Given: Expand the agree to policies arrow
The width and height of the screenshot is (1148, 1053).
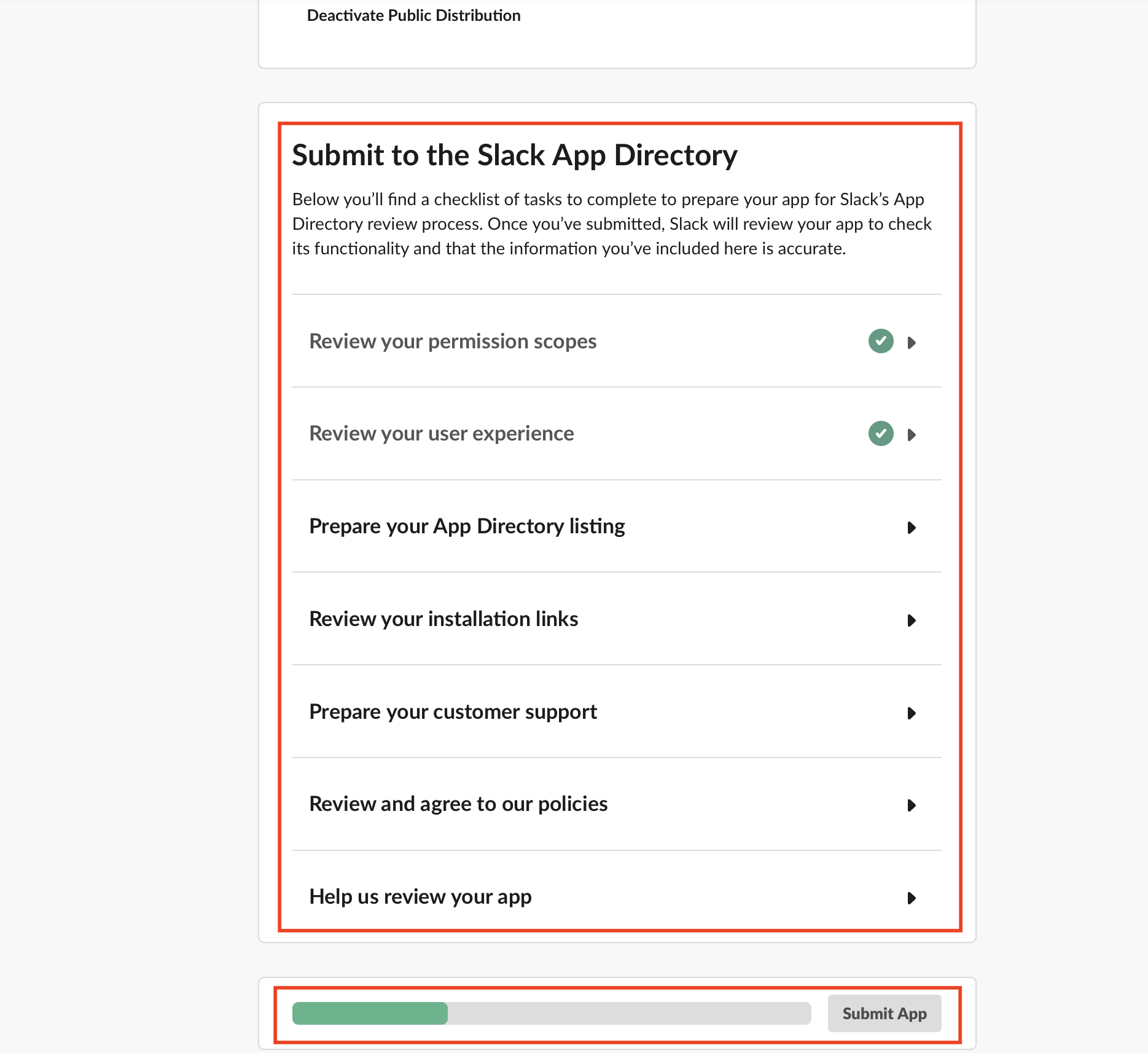Looking at the screenshot, I should pos(912,805).
